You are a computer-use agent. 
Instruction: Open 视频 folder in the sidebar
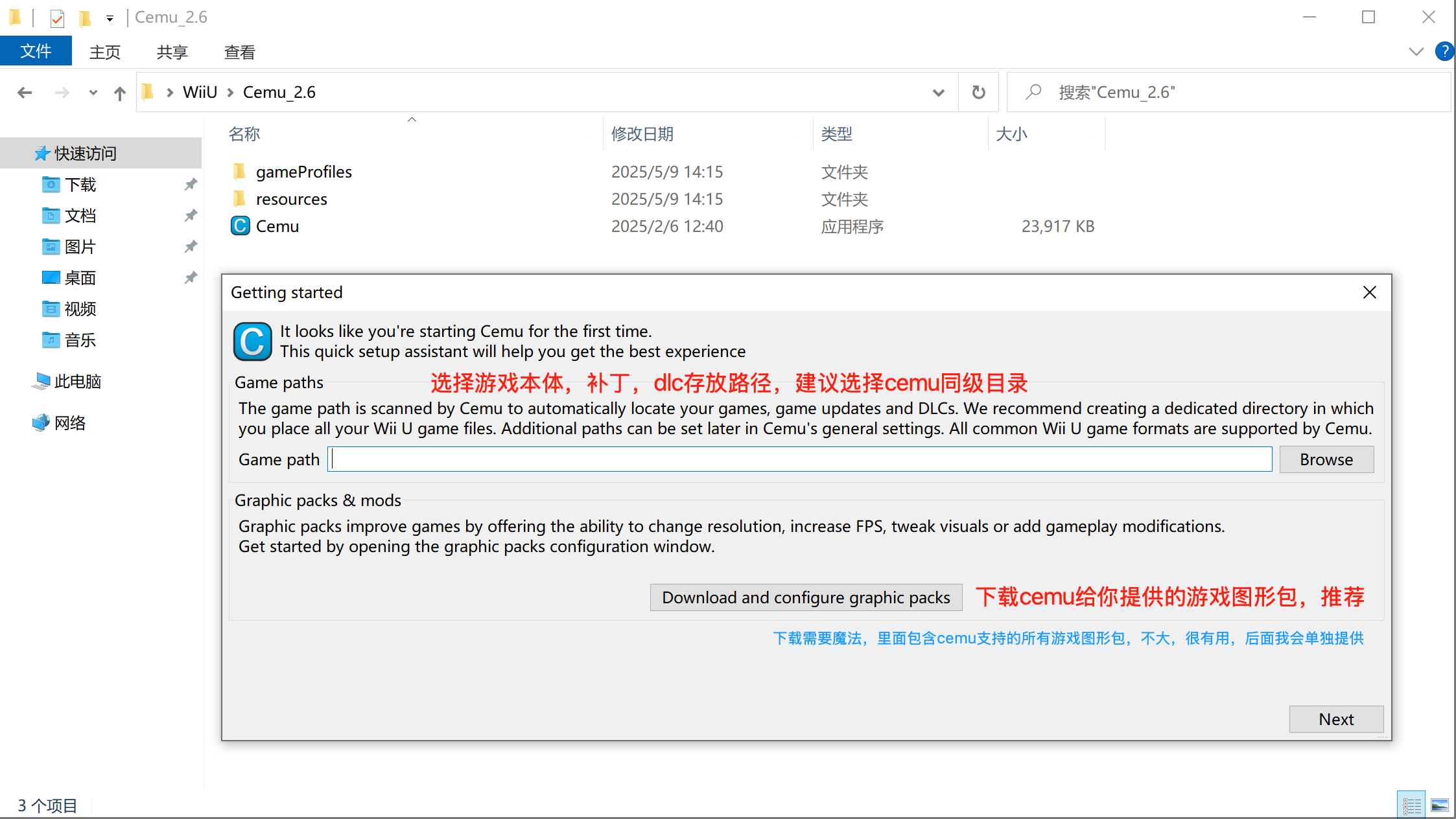pos(80,309)
